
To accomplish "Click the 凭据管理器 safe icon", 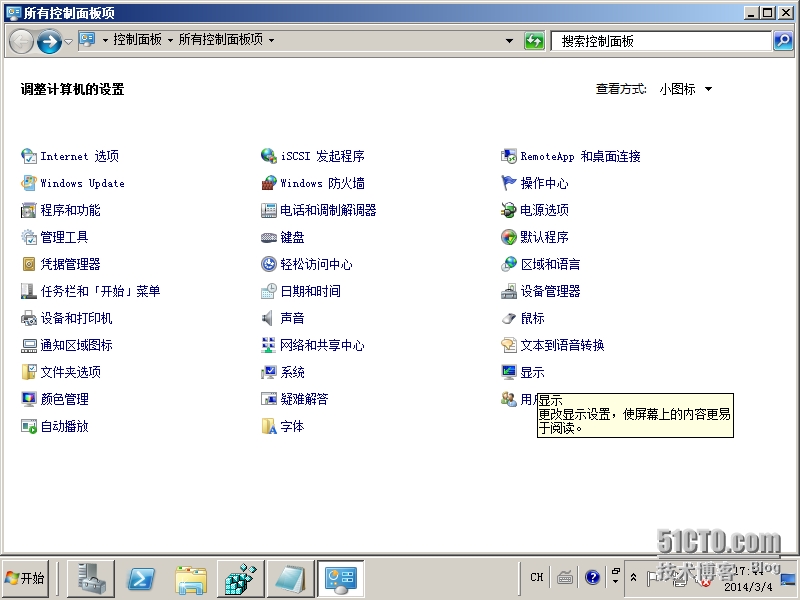I will (x=29, y=264).
